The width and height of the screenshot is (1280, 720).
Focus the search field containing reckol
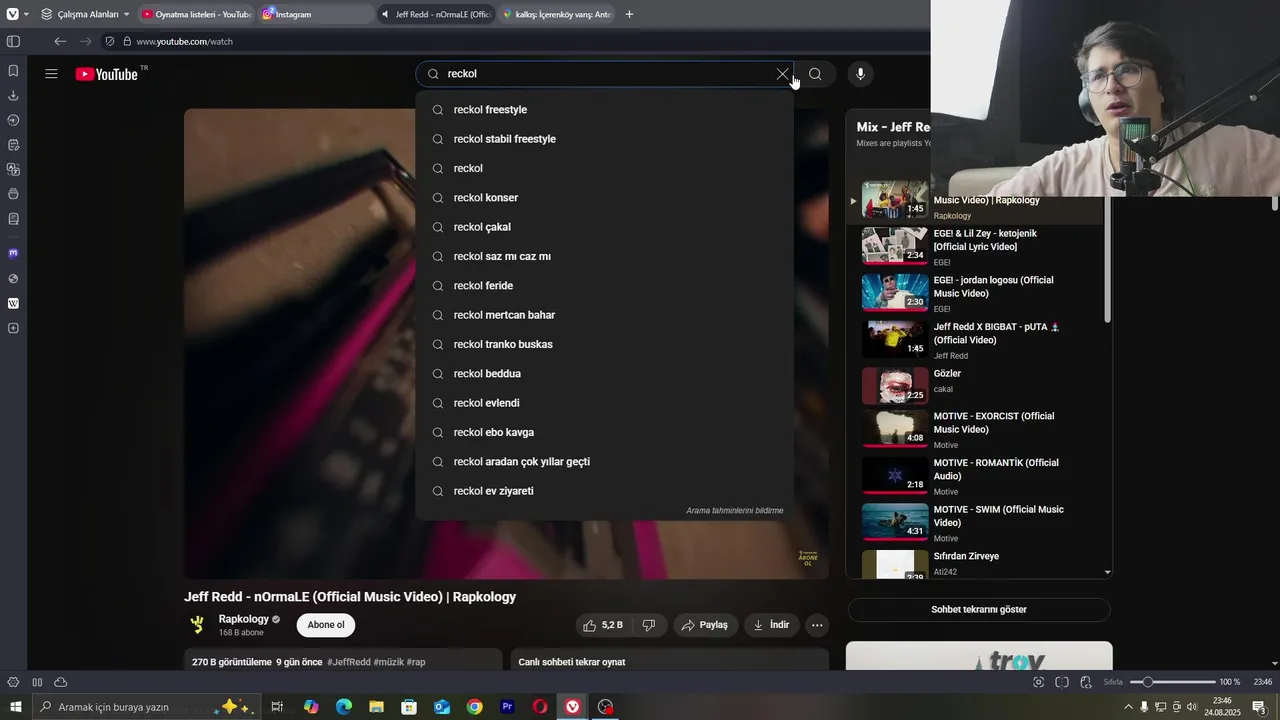point(605,74)
